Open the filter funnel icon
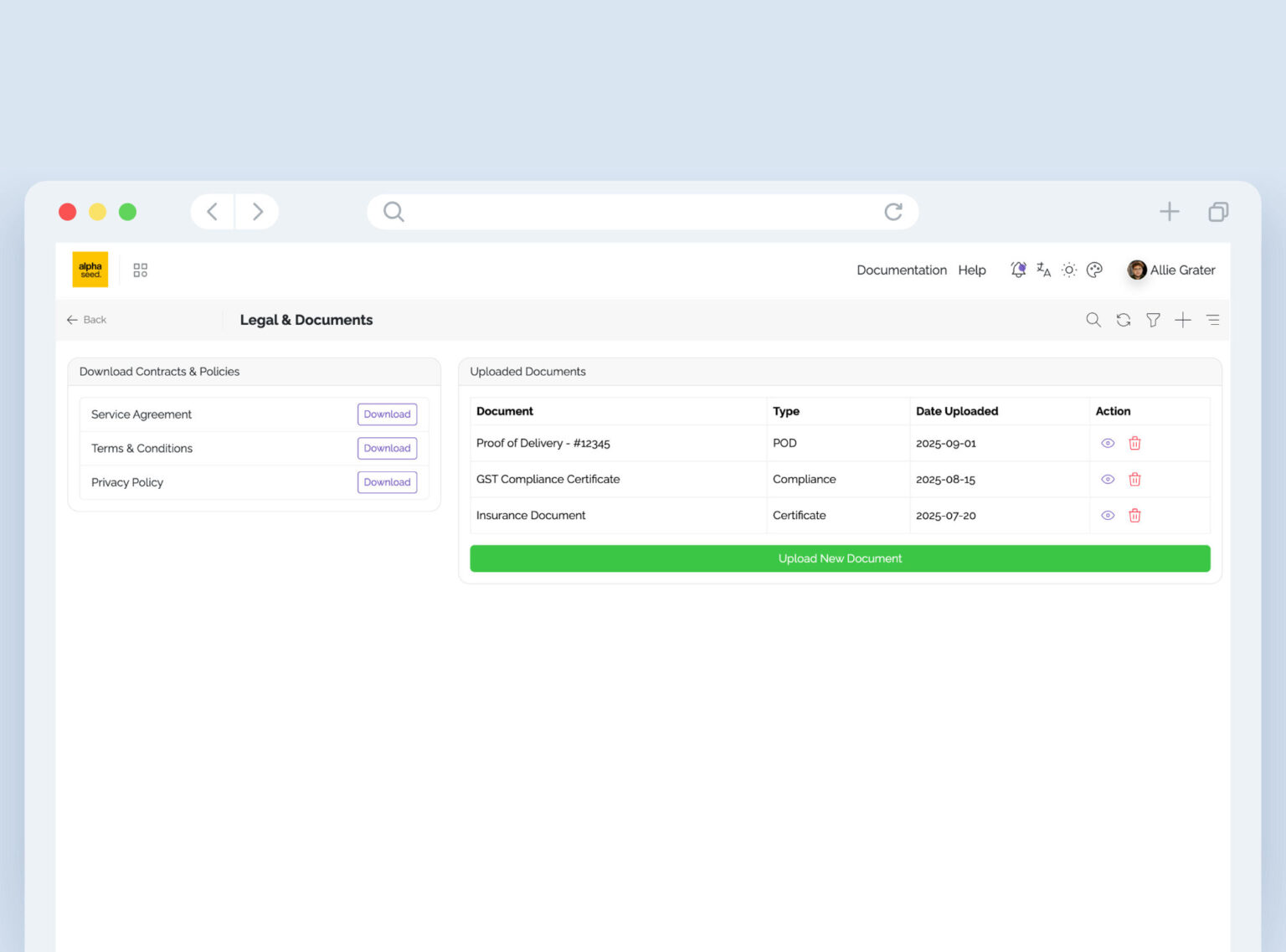This screenshot has height=952, width=1286. click(x=1153, y=320)
